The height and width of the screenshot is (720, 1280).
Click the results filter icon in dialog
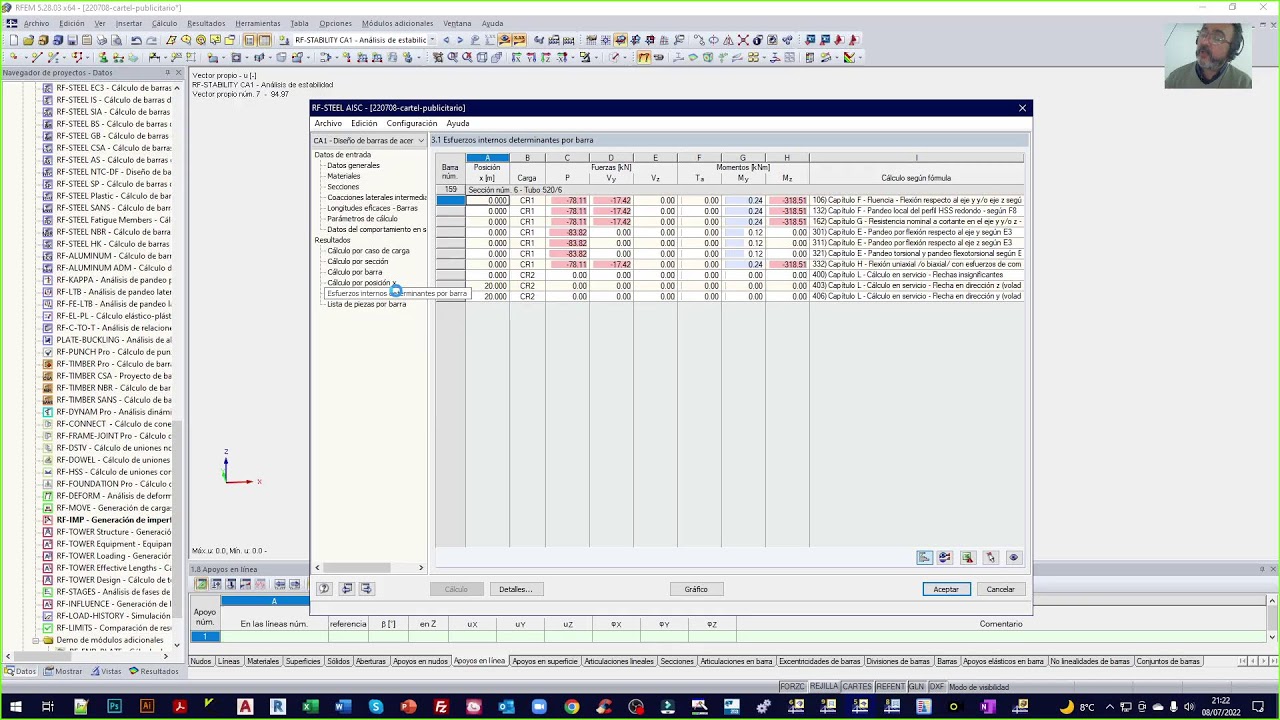[x=944, y=558]
